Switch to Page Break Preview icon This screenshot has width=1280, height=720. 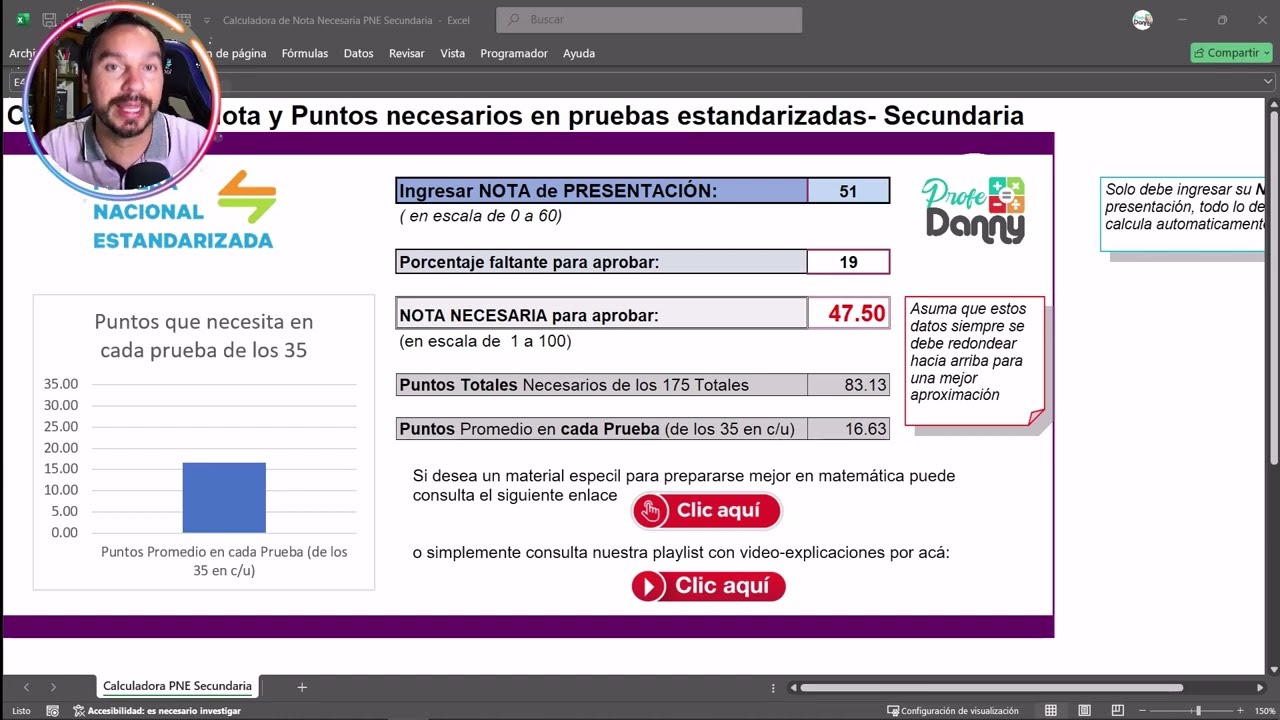click(x=1119, y=711)
